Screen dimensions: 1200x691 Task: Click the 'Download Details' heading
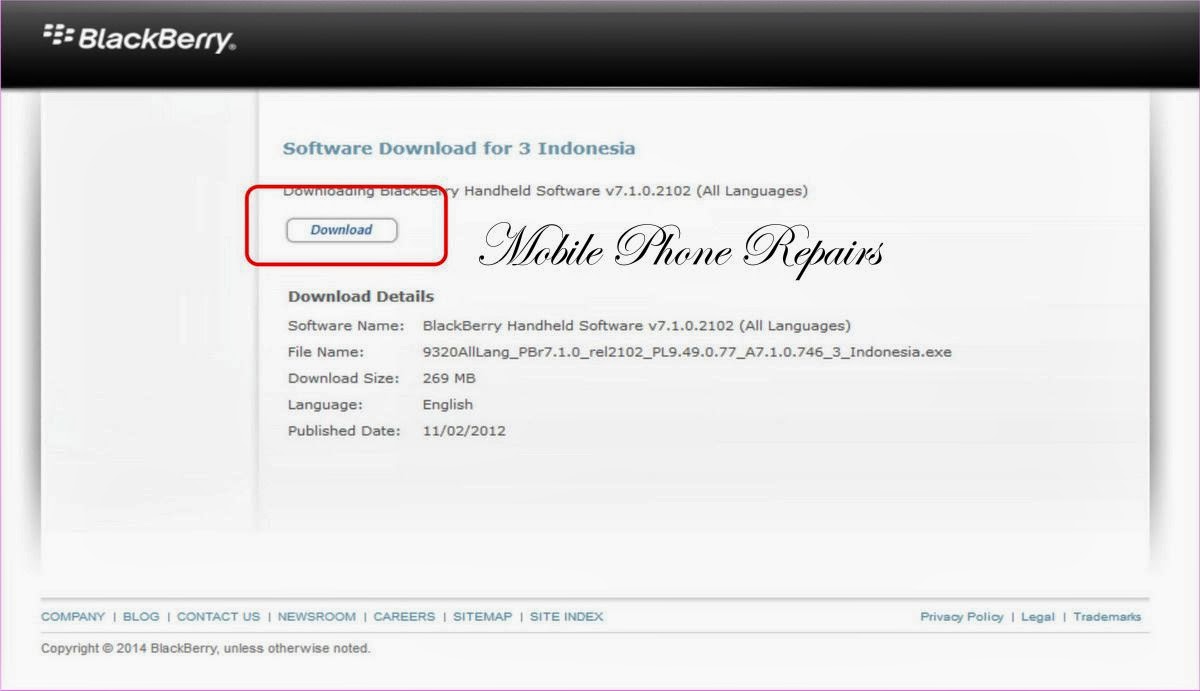pos(361,296)
